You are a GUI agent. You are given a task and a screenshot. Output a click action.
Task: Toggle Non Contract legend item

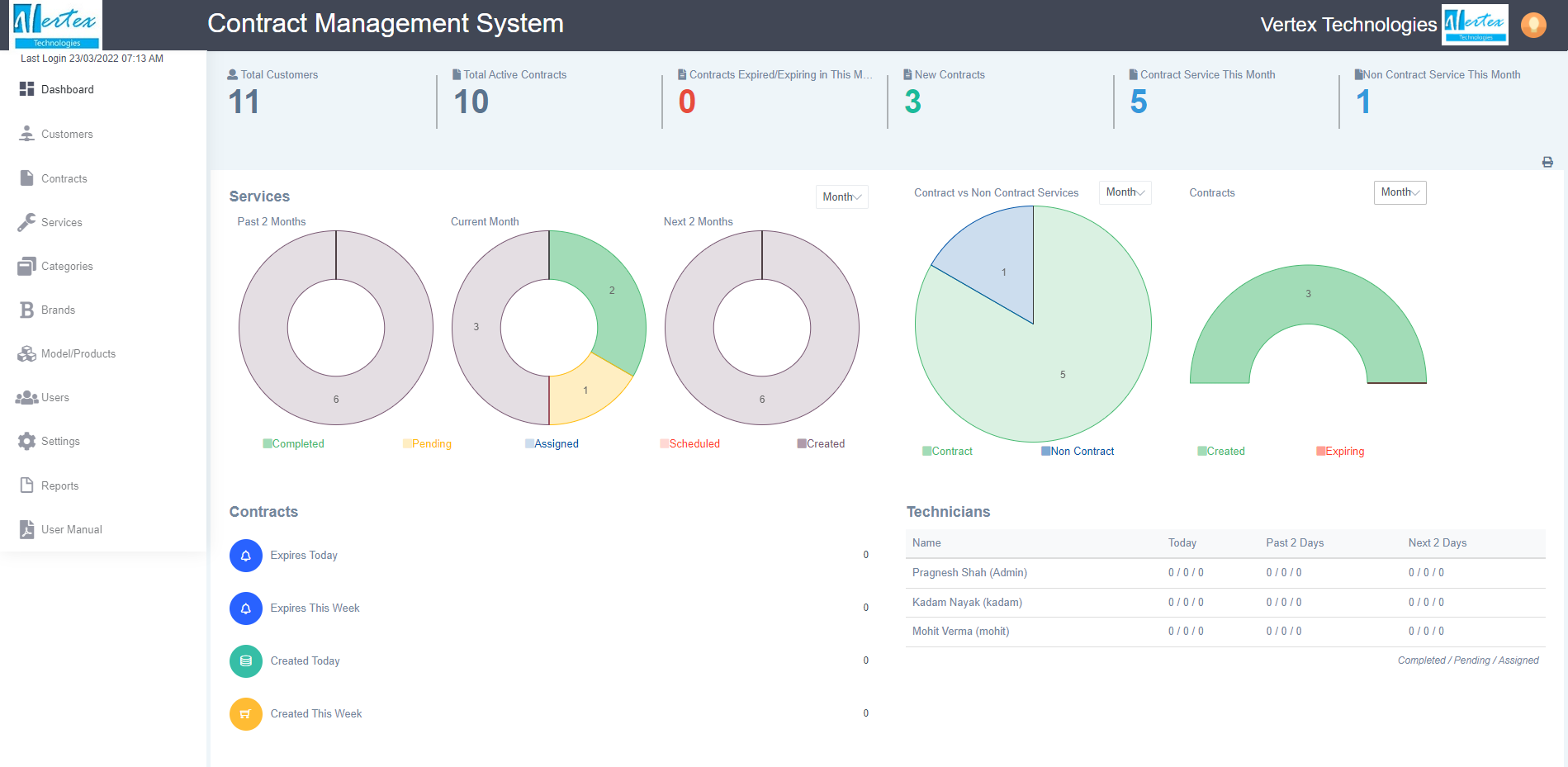click(1078, 452)
